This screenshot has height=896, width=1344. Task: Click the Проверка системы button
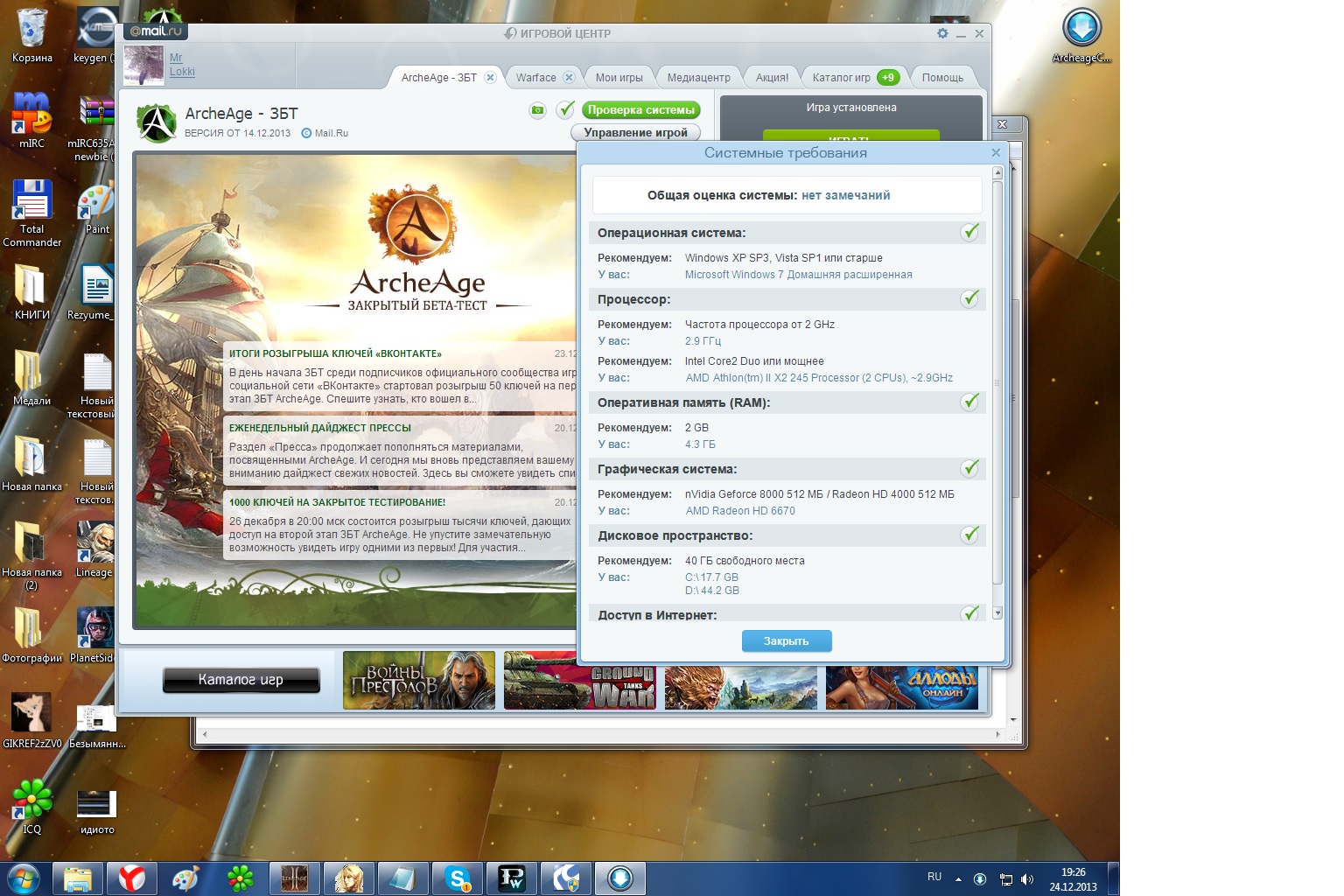point(641,110)
